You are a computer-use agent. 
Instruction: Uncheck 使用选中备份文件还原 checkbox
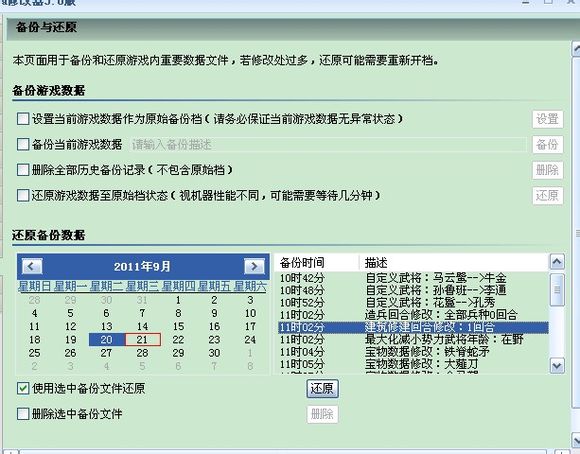point(23,388)
